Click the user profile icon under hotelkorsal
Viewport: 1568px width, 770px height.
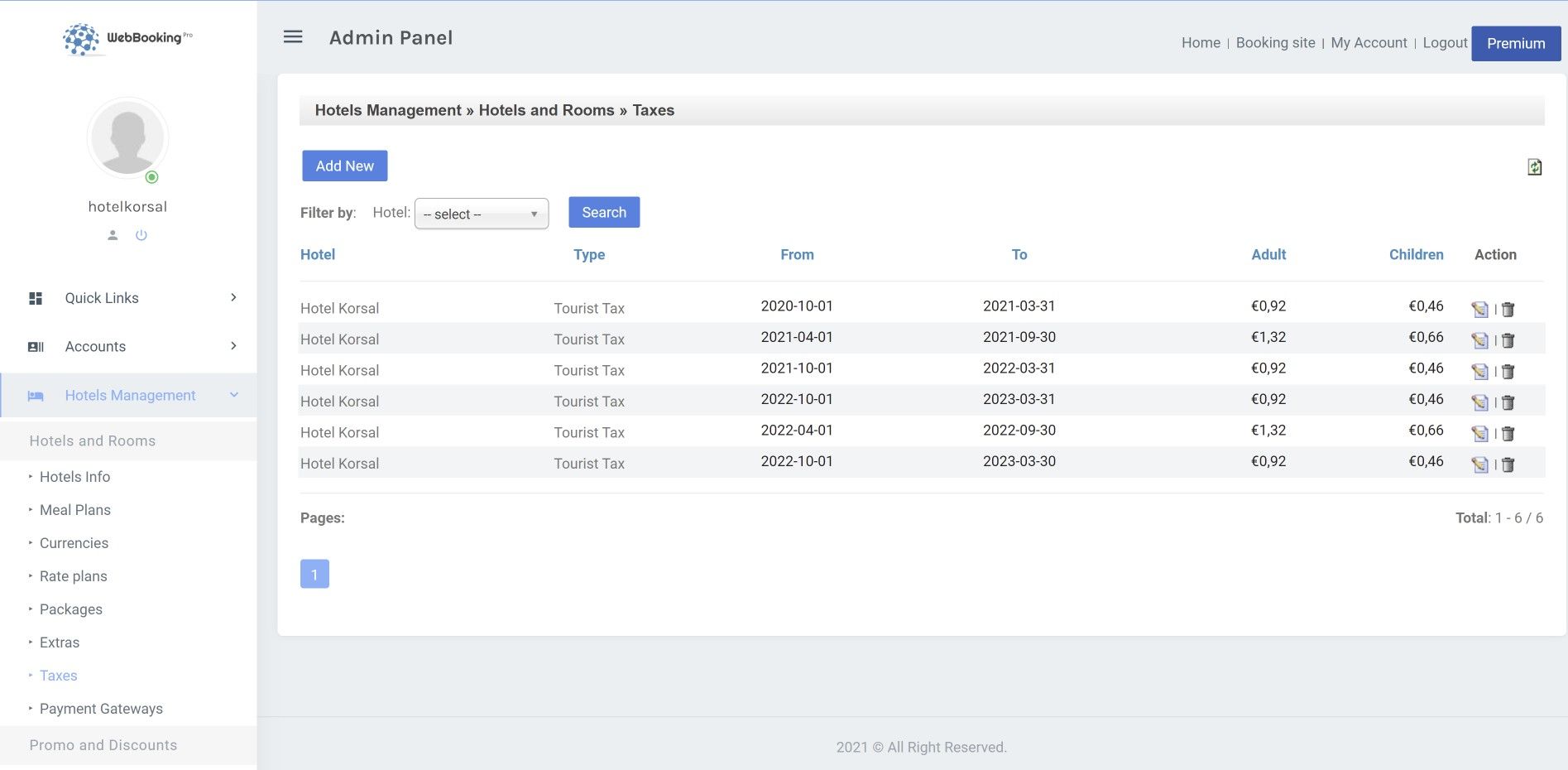click(x=113, y=235)
